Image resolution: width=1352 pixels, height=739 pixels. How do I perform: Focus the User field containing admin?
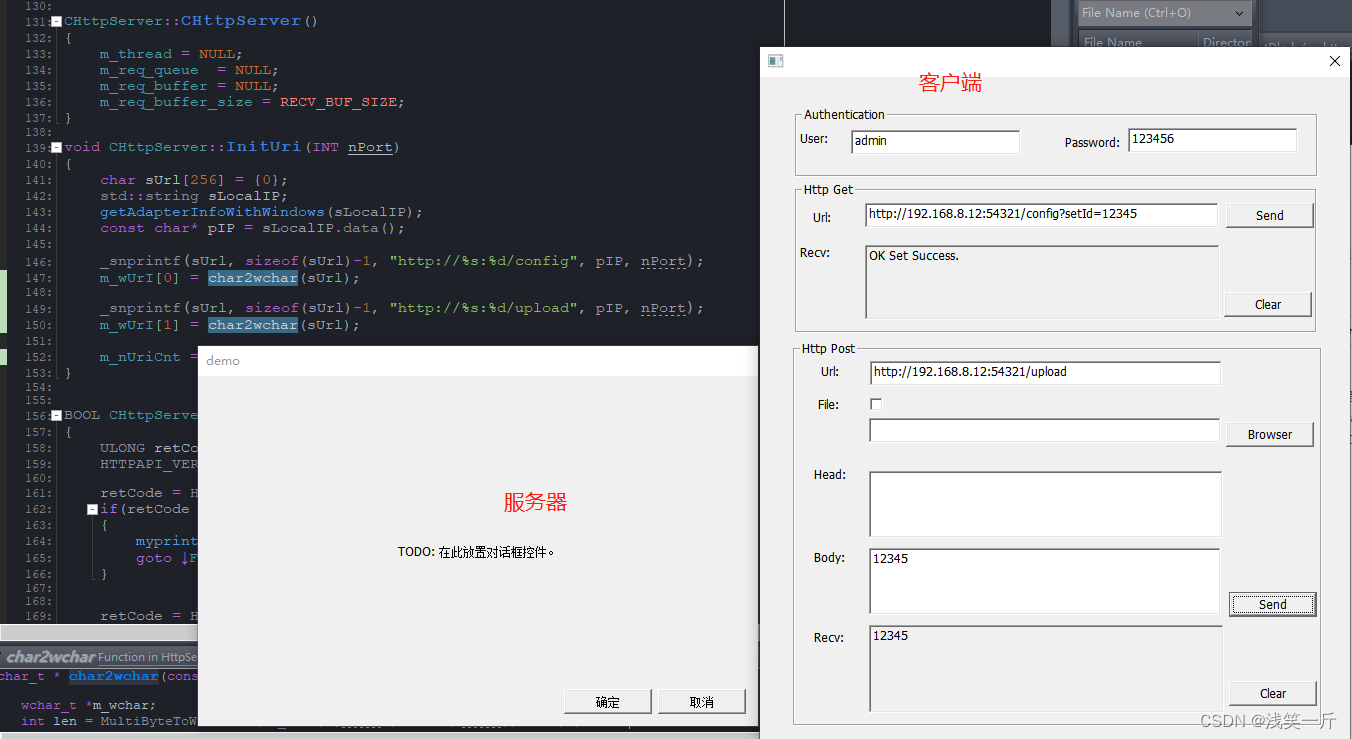935,141
